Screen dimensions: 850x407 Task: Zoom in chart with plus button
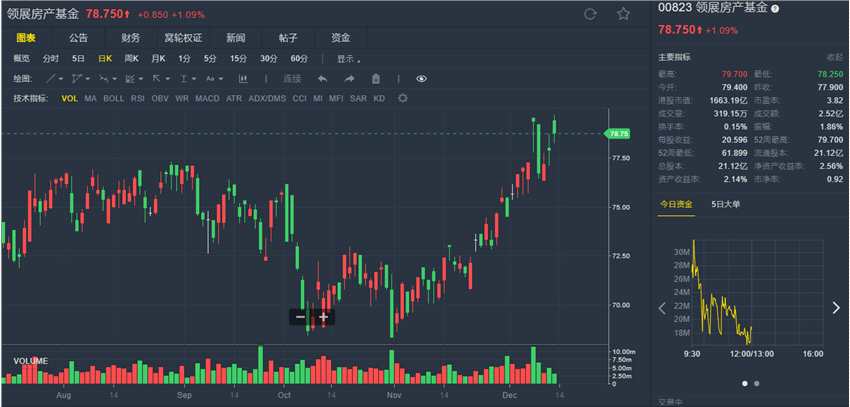pyautogui.click(x=324, y=317)
